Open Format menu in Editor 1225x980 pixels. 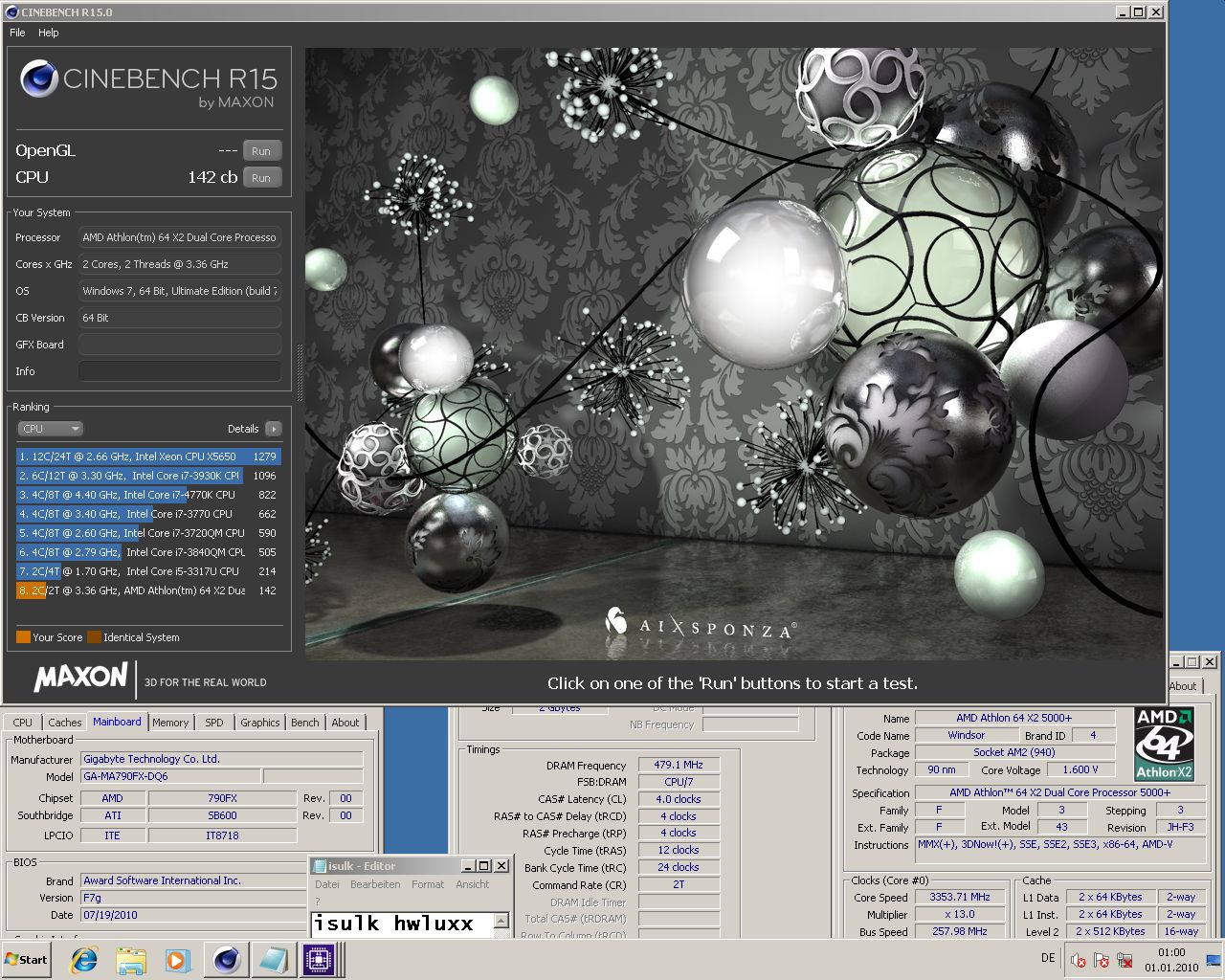pyautogui.click(x=428, y=884)
